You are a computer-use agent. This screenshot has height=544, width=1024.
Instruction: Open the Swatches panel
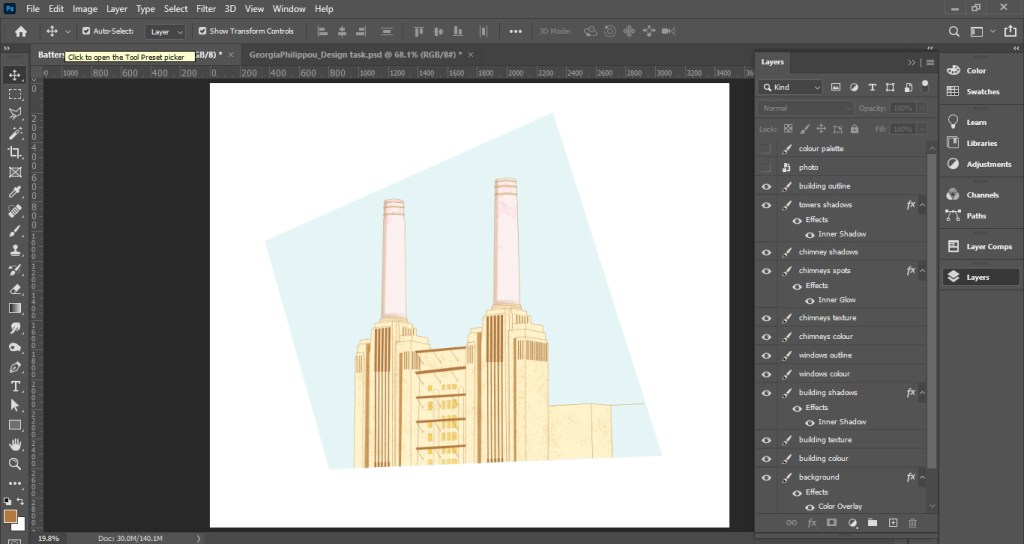[982, 91]
